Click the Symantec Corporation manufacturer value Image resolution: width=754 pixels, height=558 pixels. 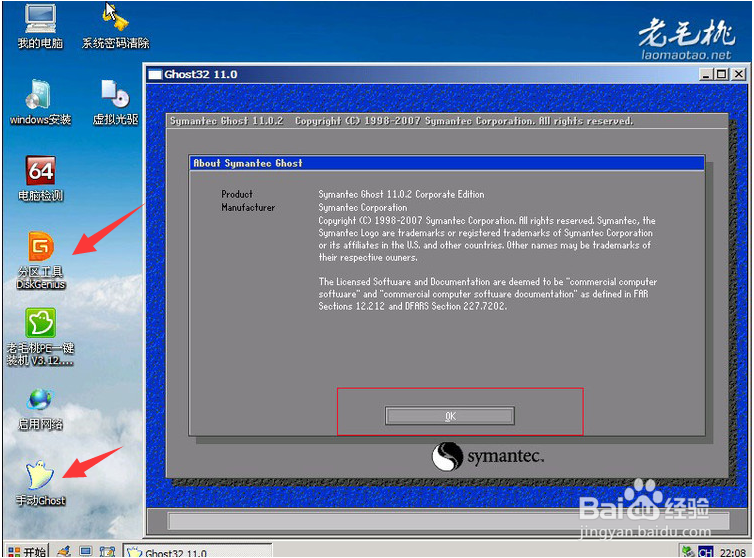coord(363,208)
